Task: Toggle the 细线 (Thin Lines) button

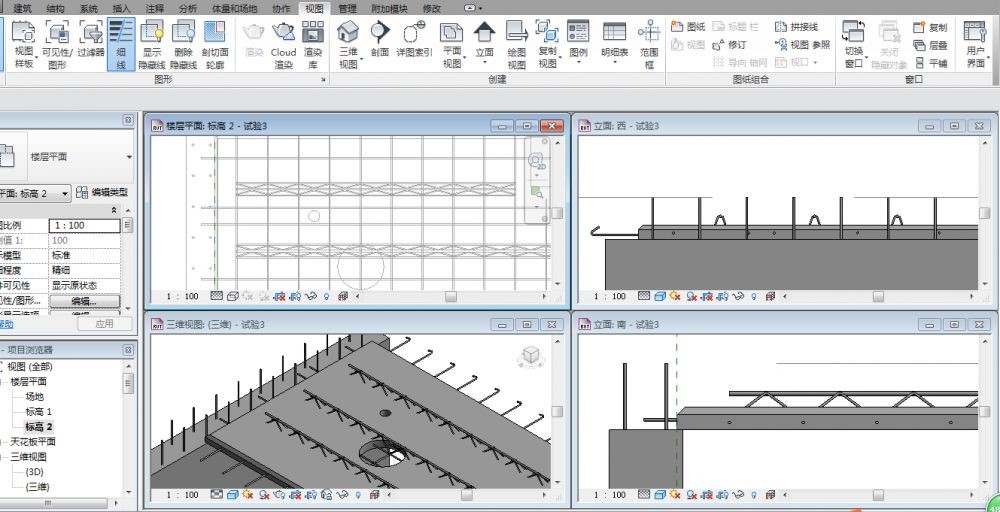Action: pyautogui.click(x=121, y=43)
